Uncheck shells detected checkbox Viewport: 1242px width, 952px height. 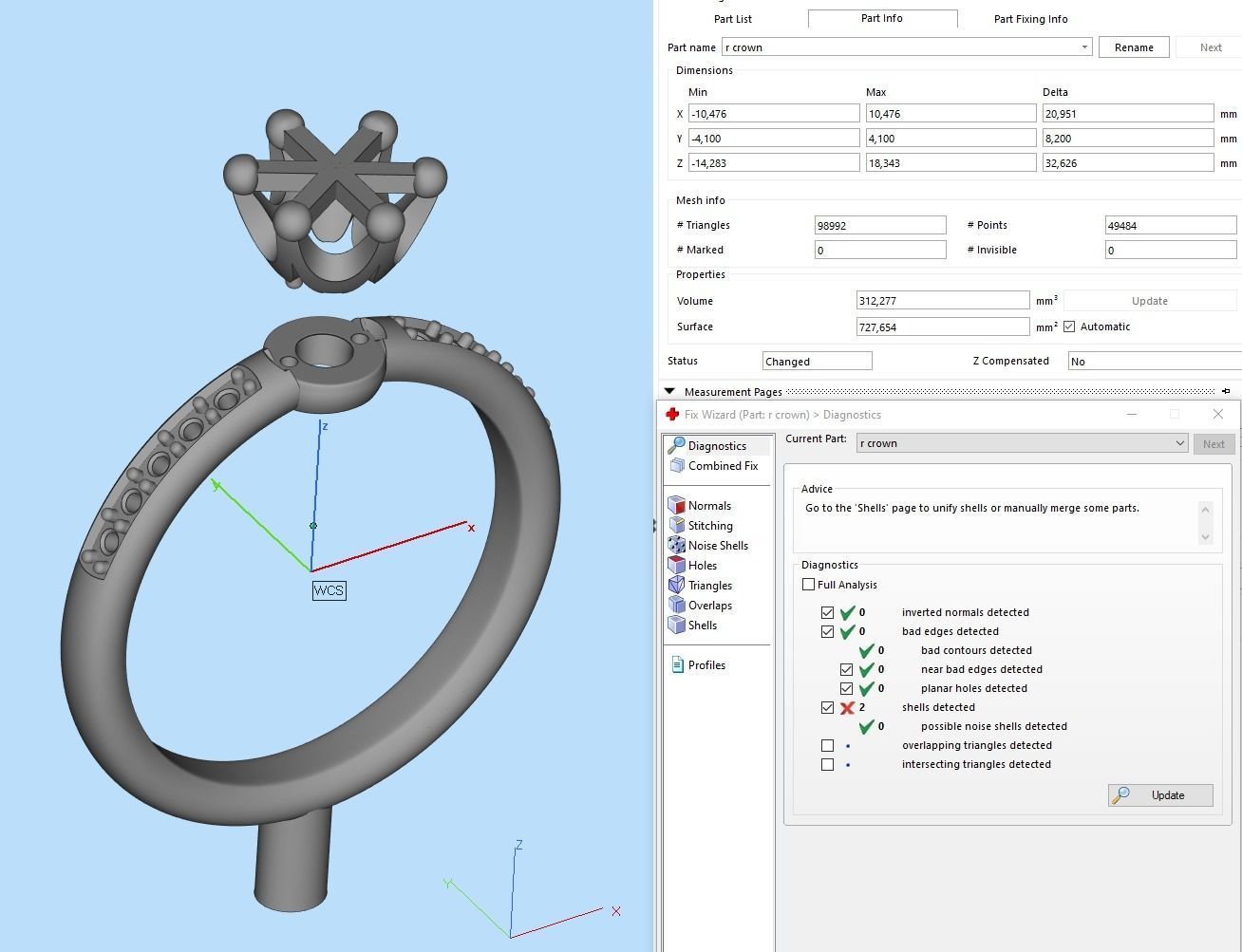point(827,707)
